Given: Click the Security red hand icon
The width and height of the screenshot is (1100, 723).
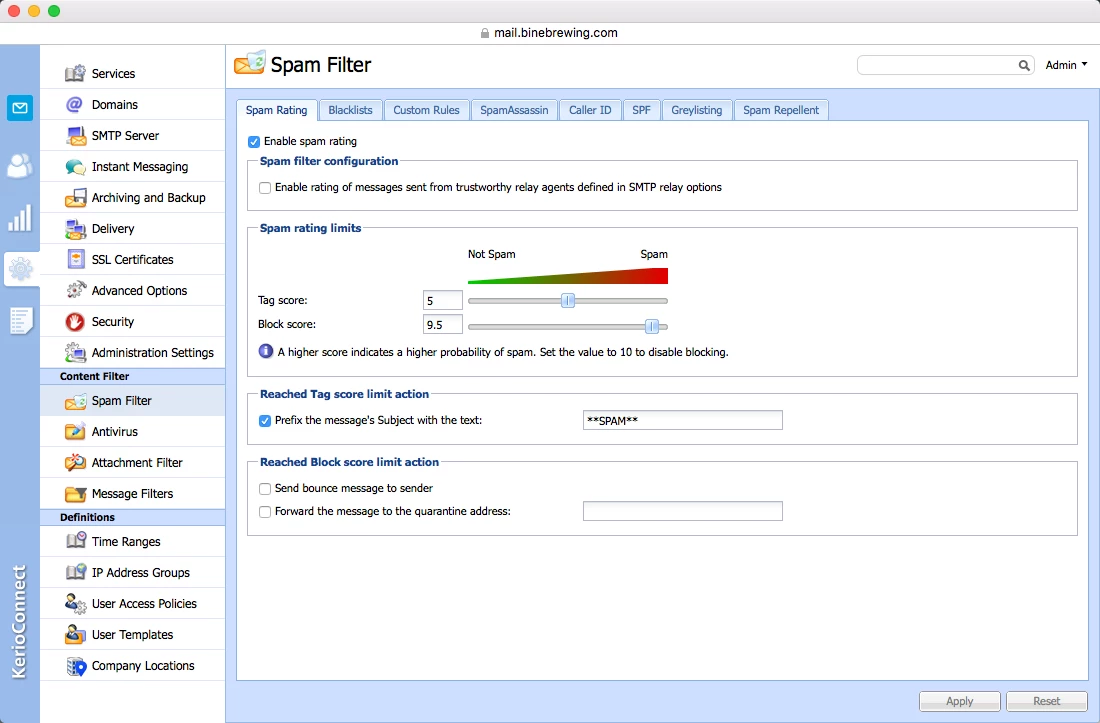Looking at the screenshot, I should (x=75, y=322).
